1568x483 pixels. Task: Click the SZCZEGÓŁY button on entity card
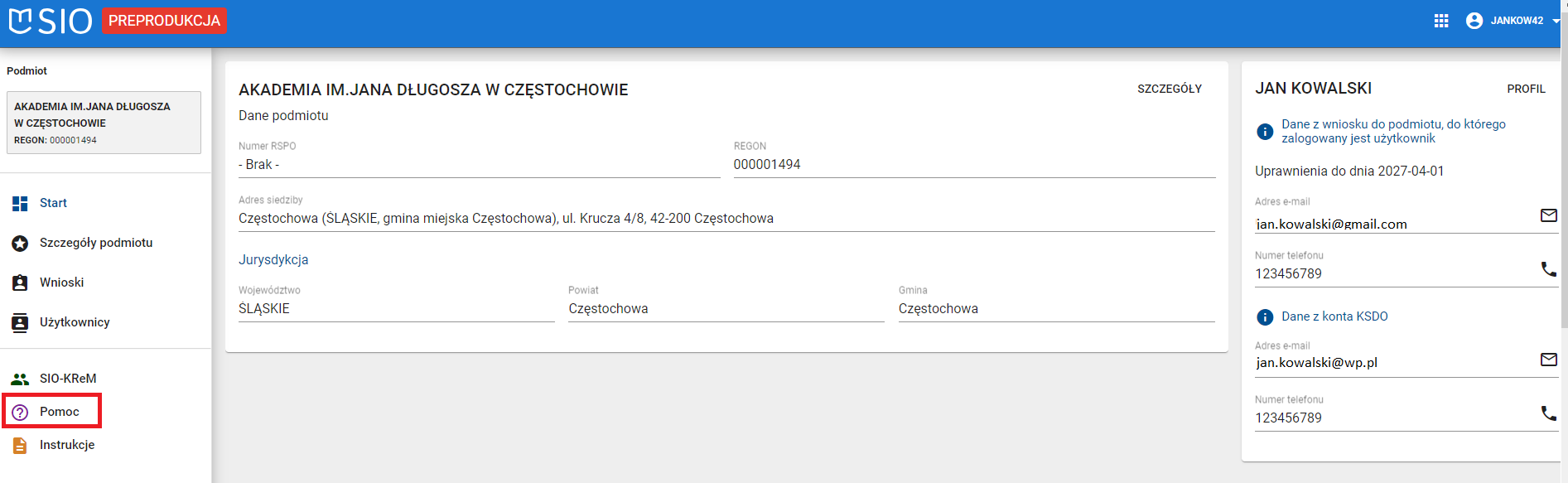coord(1169,89)
